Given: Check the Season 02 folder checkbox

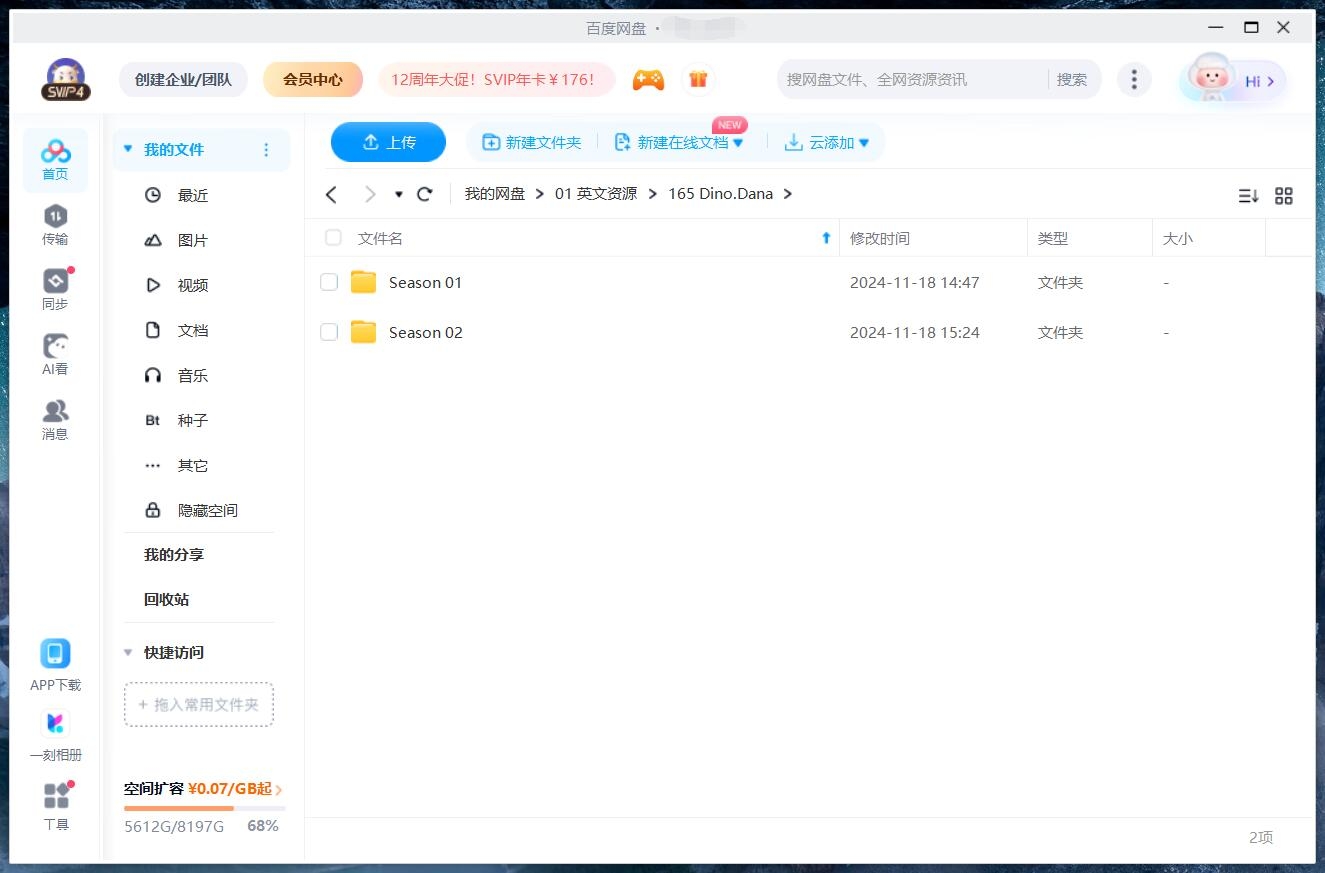Looking at the screenshot, I should click(x=329, y=332).
